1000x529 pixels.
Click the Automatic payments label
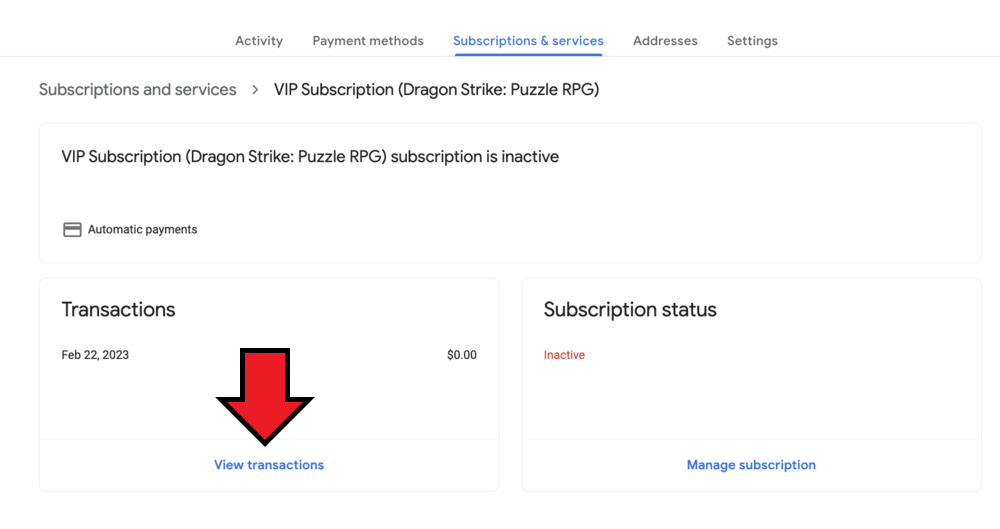click(143, 230)
